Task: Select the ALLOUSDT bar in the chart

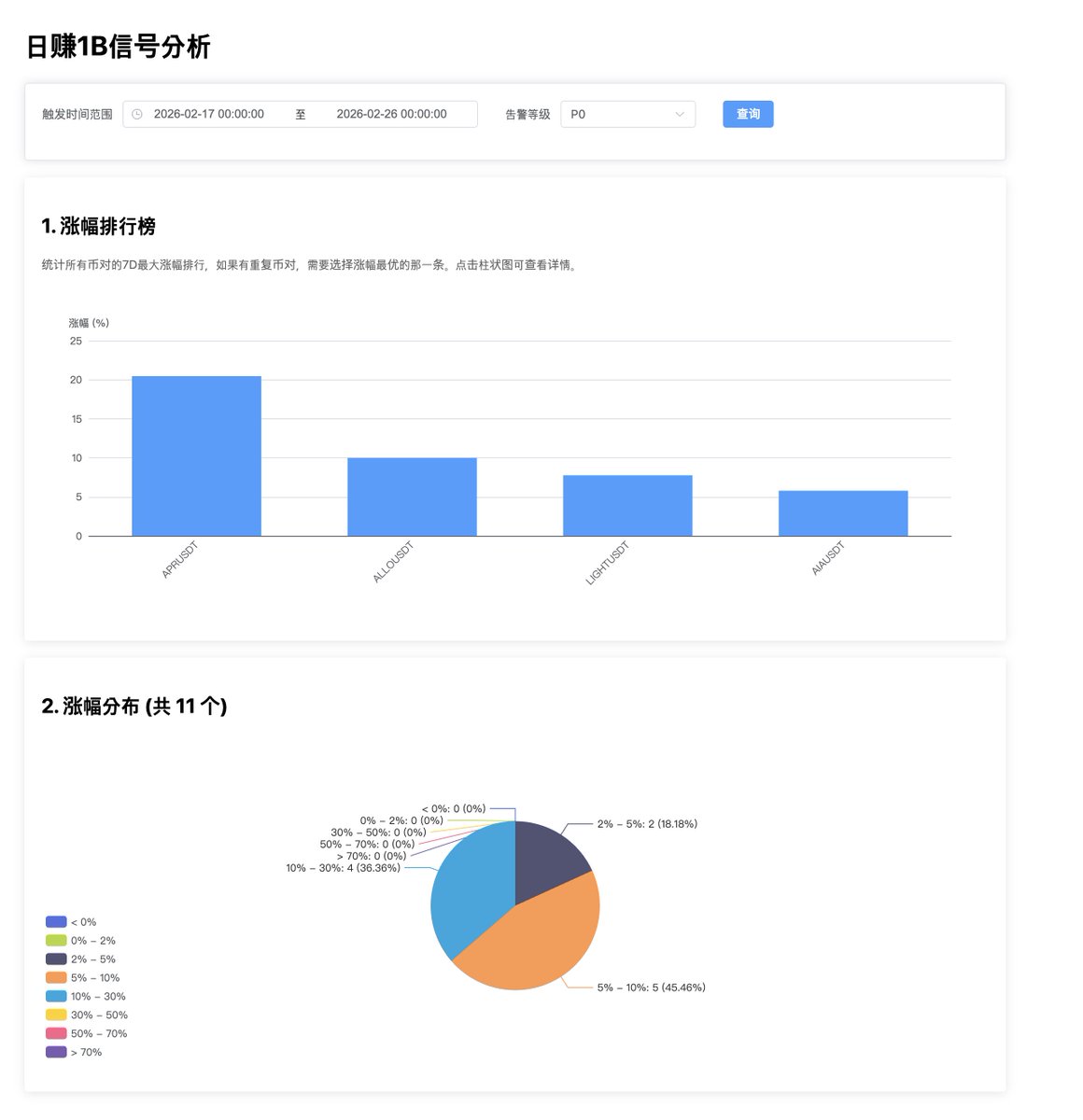Action: 412,496
